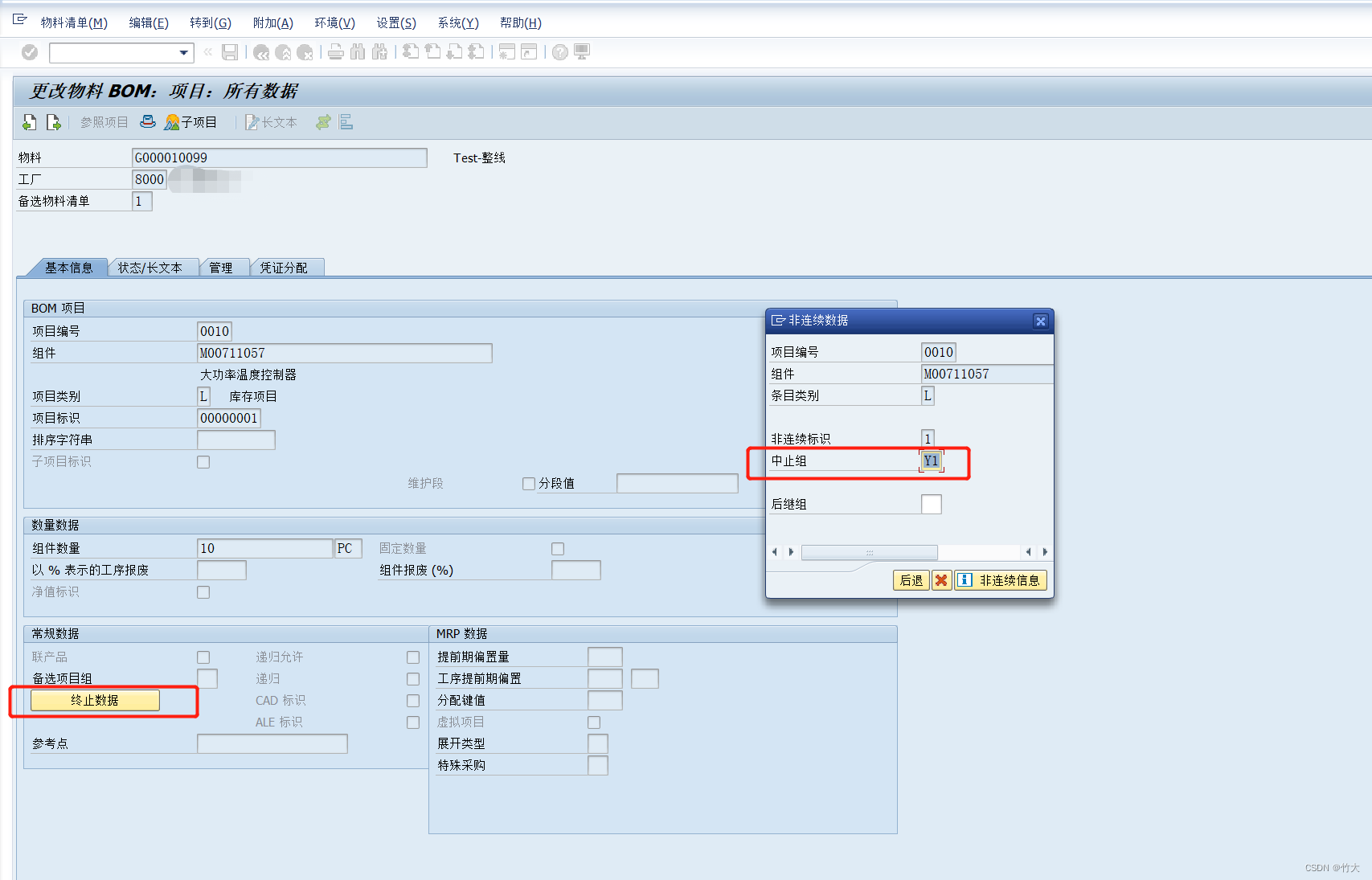The width and height of the screenshot is (1372, 880).
Task: Click the dialog's far-right scroll right arrow
Action: (x=1045, y=552)
